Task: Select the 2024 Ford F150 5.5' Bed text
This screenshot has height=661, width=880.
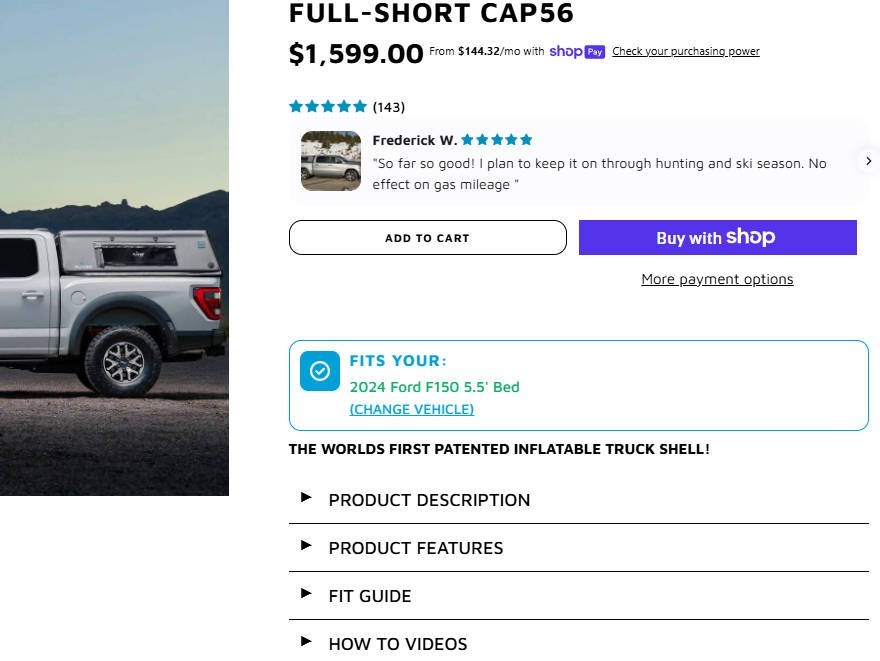Action: tap(434, 387)
